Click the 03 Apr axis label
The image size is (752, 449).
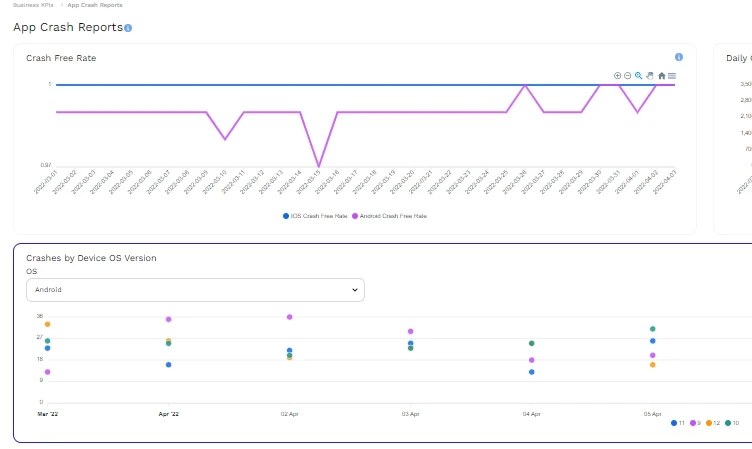point(411,414)
